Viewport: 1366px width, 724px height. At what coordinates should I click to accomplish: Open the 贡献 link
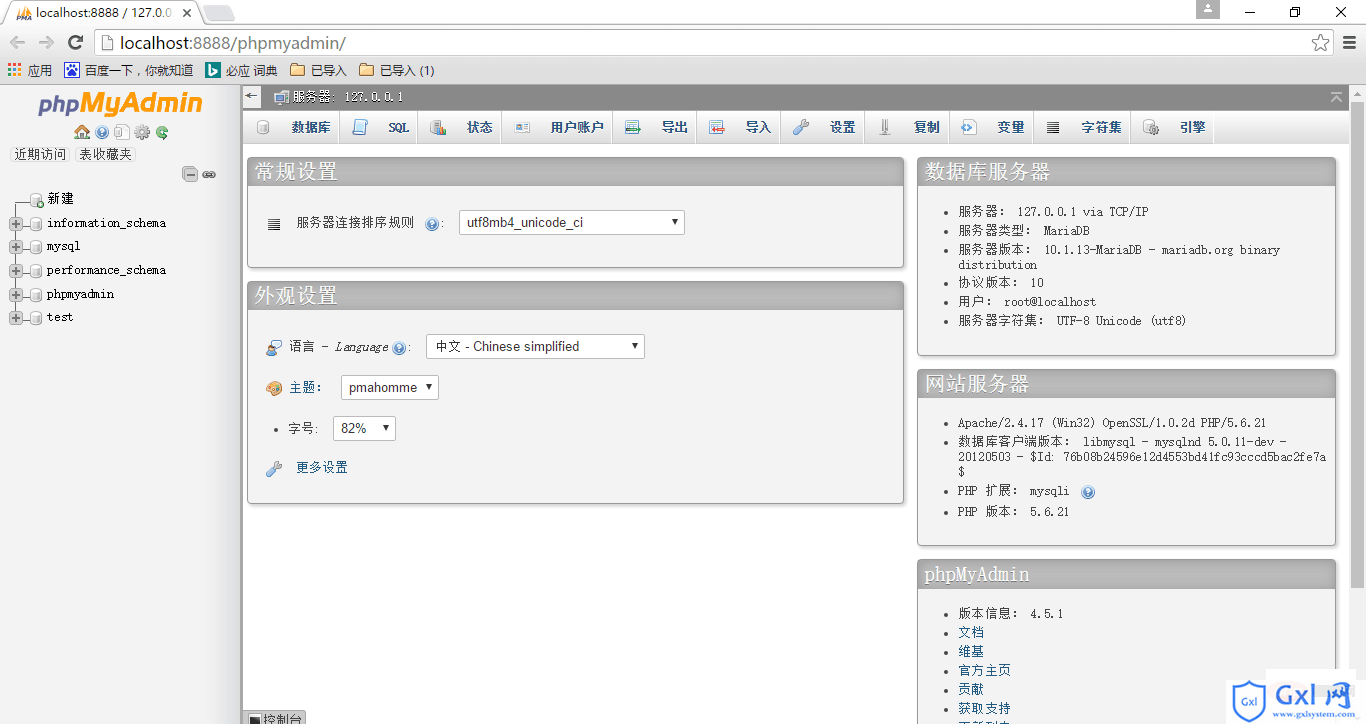tap(971, 689)
